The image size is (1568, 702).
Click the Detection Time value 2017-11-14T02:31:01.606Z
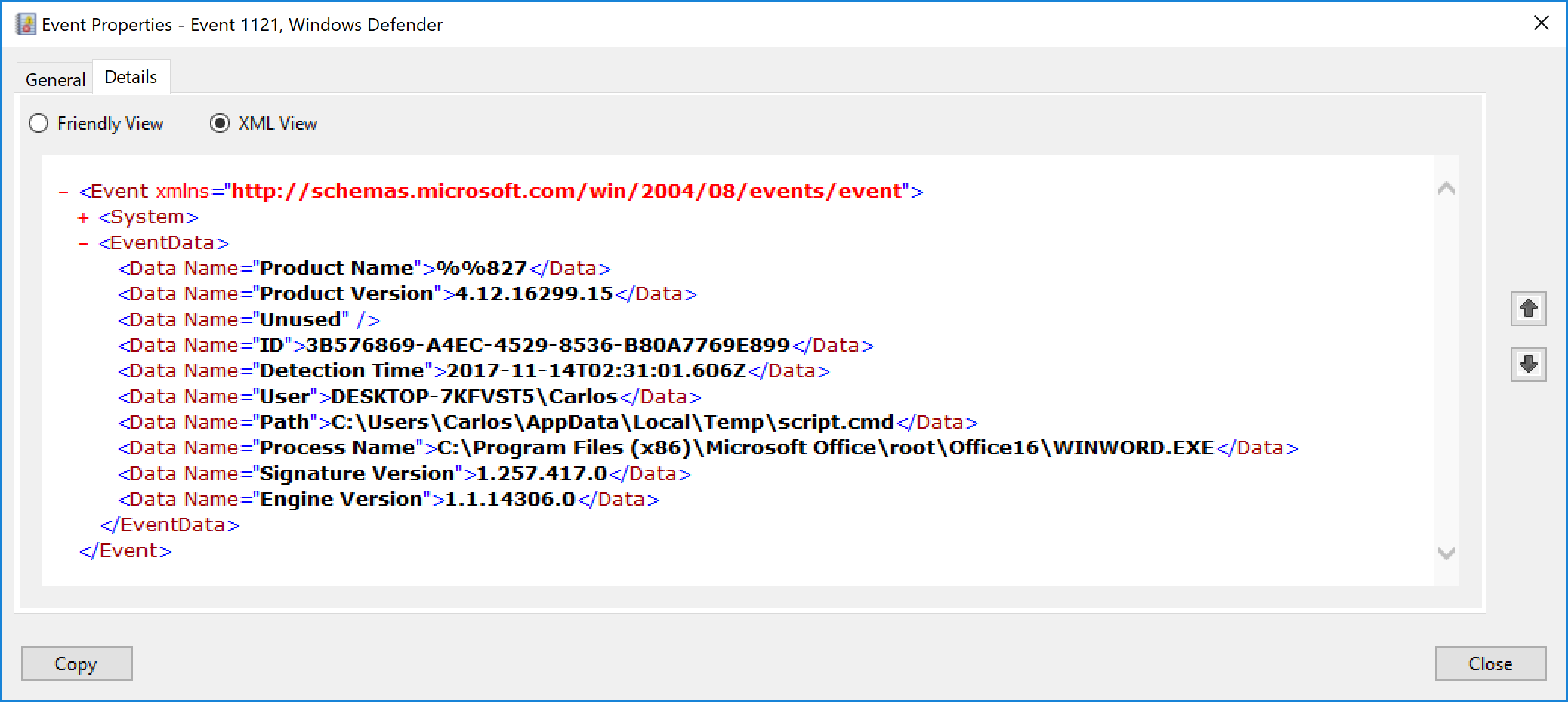(x=597, y=371)
